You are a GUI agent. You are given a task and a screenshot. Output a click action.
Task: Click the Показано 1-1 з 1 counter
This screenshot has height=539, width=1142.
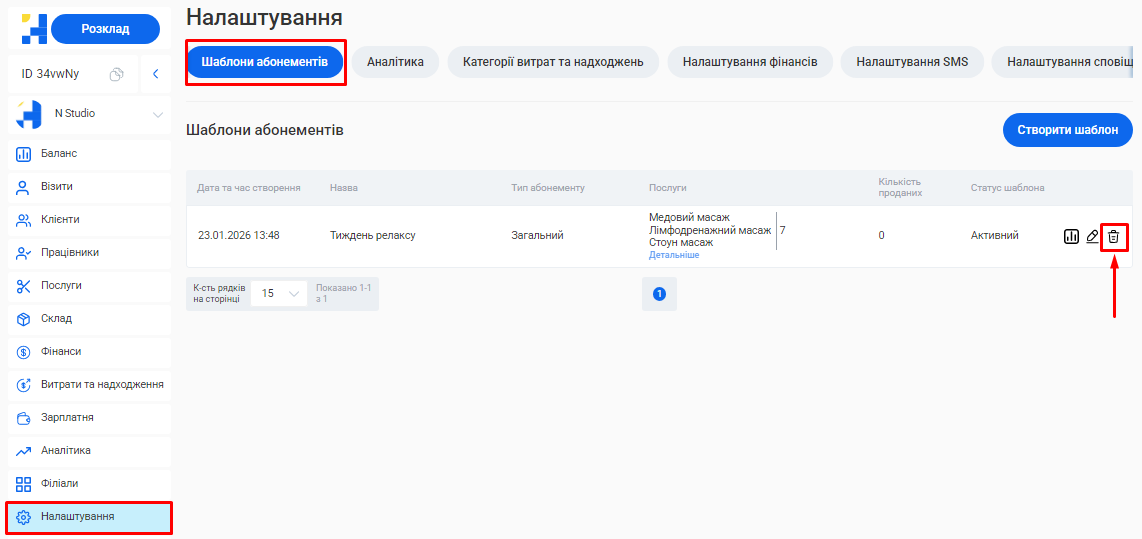[x=343, y=294]
